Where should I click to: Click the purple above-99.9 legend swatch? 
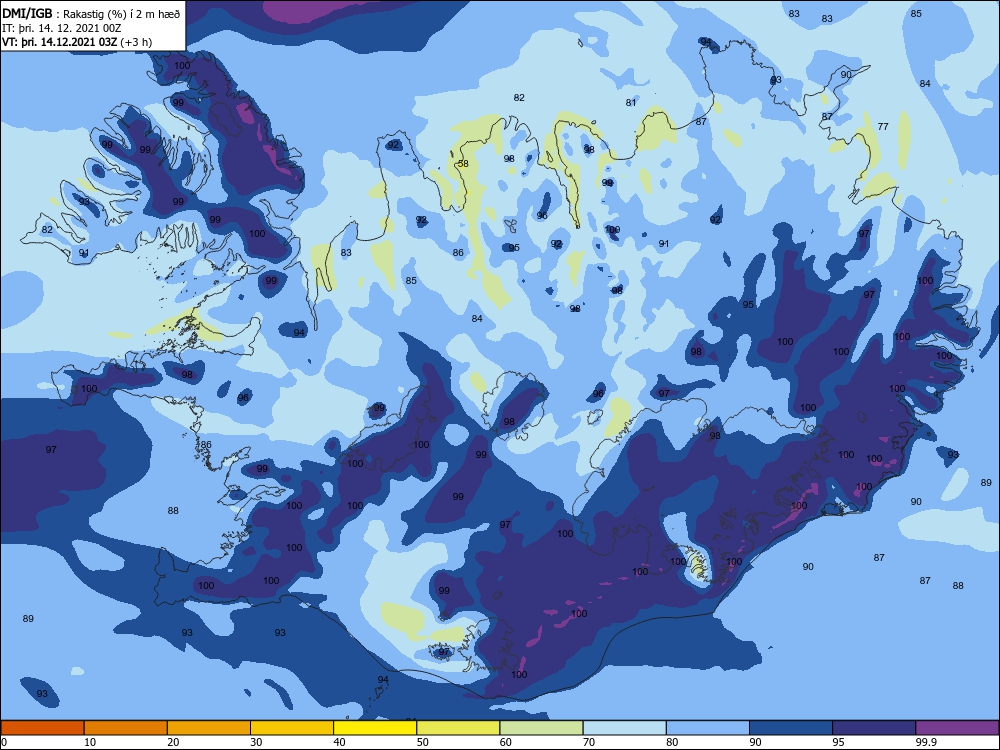click(957, 728)
